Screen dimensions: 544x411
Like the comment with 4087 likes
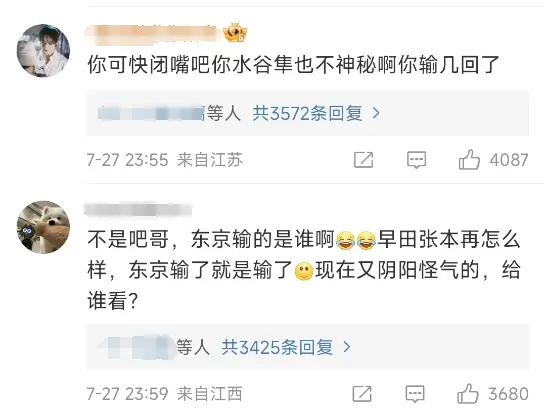point(469,160)
